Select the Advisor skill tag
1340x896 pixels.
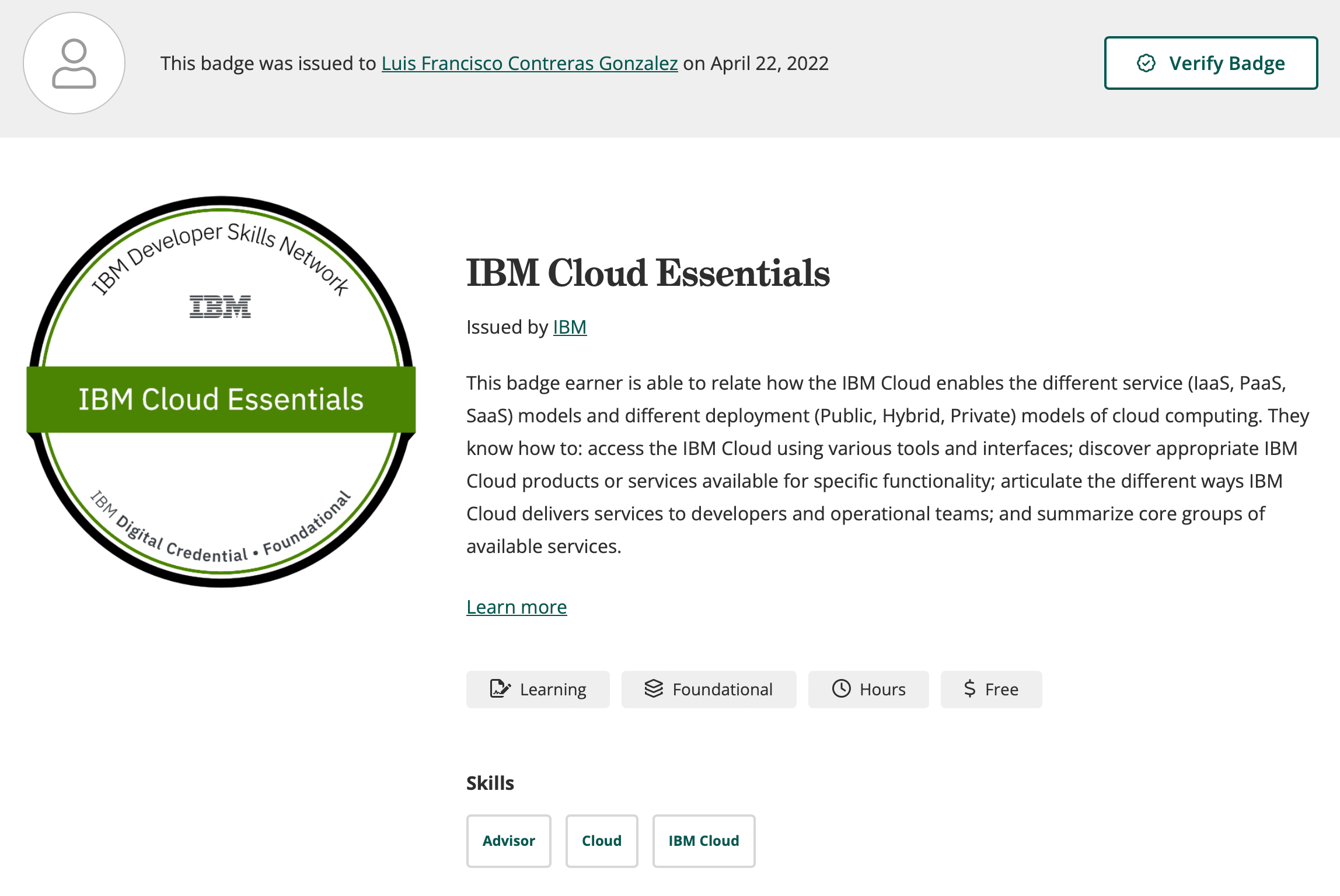(x=508, y=841)
